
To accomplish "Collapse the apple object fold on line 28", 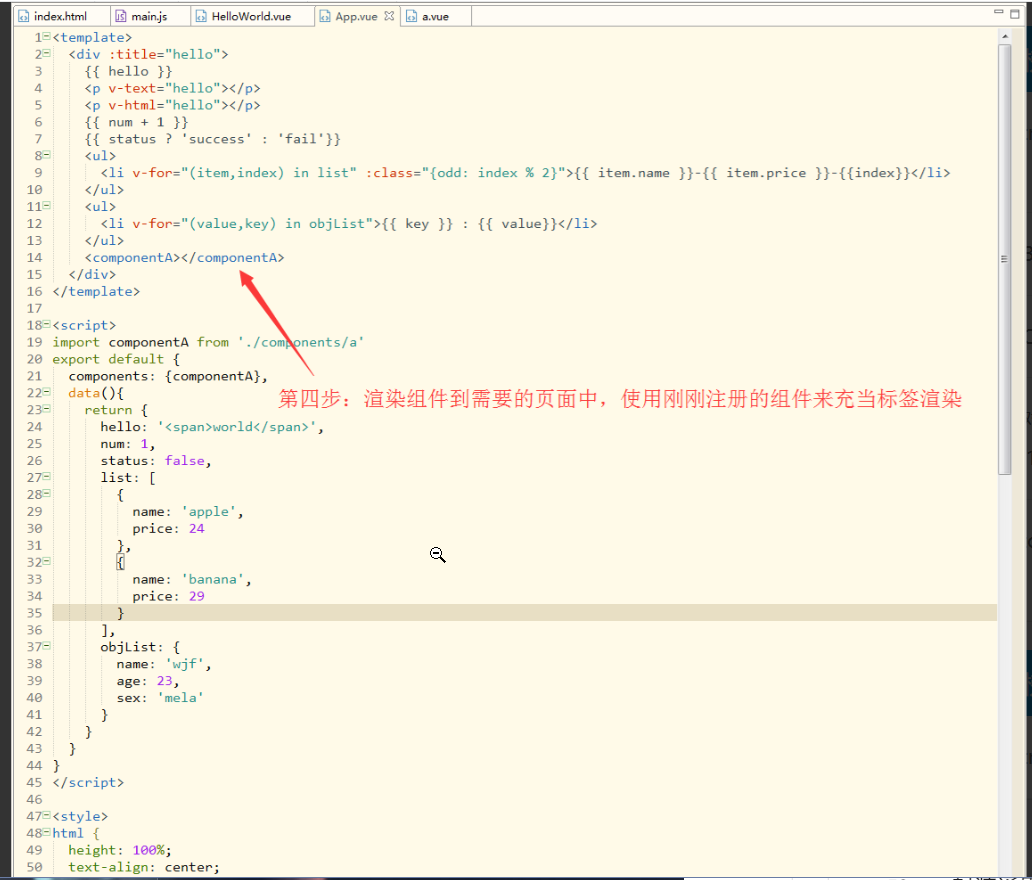I will tap(47, 494).
